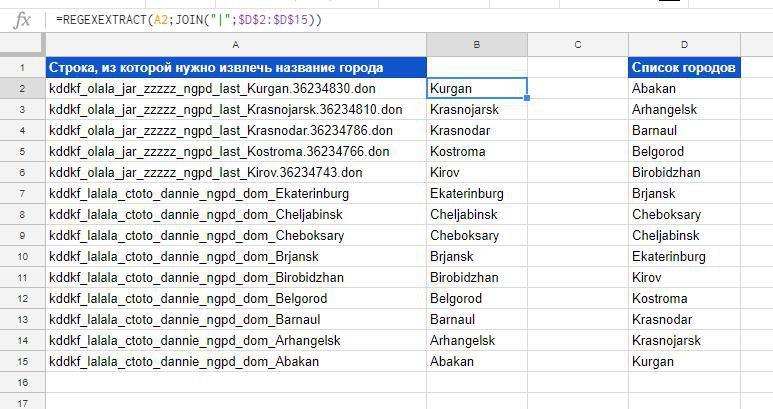Select cell B3 containing Krasnojarsk
Image resolution: width=773 pixels, height=409 pixels.
point(477,109)
